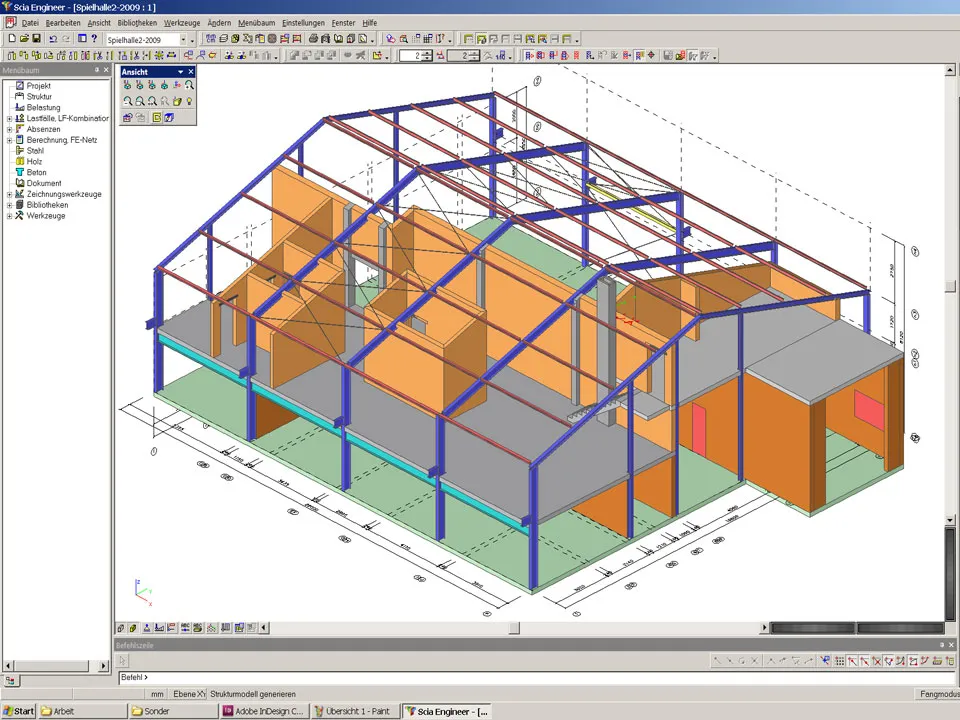Open the Ansicht palette dropdown arrow
960x720 pixels.
181,72
